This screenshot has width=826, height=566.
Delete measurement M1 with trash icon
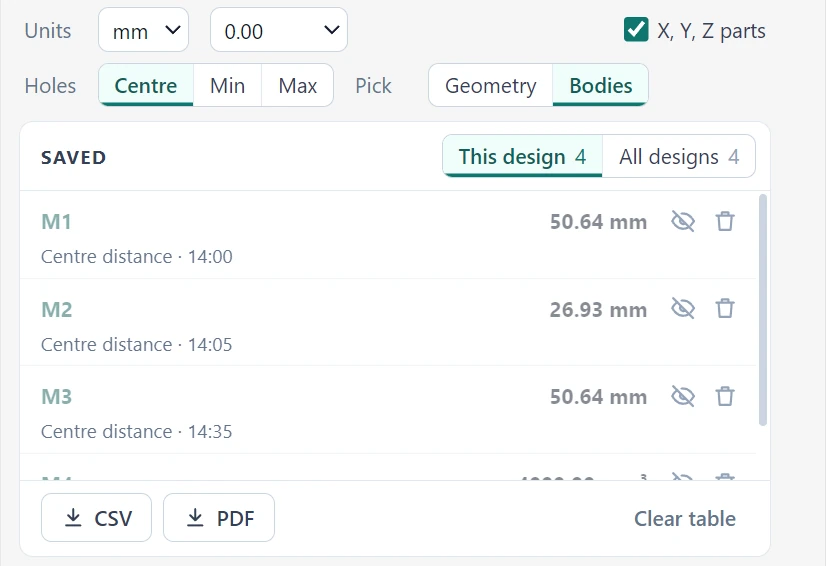[725, 221]
